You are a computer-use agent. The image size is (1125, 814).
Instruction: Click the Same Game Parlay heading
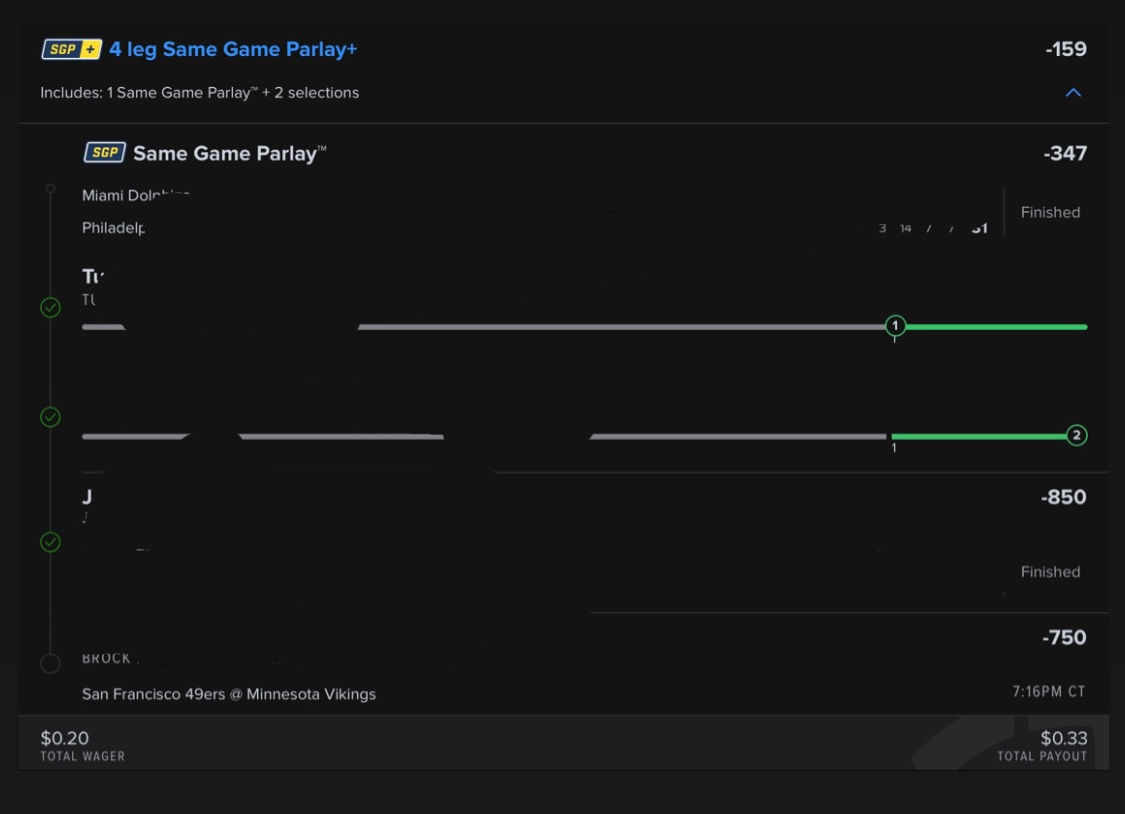click(229, 153)
